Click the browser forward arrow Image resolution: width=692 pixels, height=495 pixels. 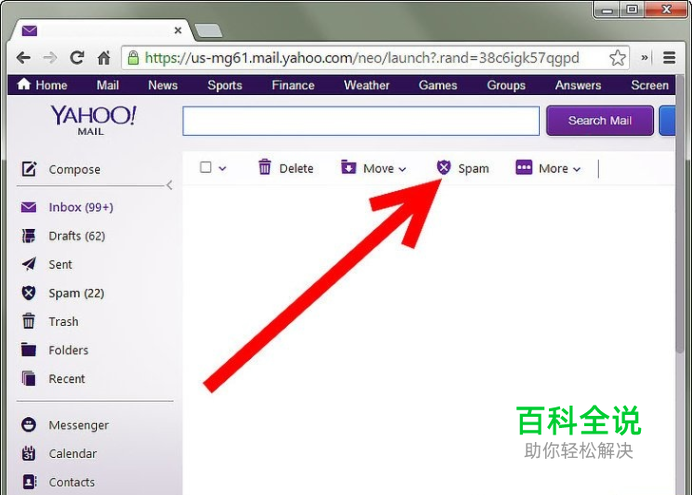point(50,58)
